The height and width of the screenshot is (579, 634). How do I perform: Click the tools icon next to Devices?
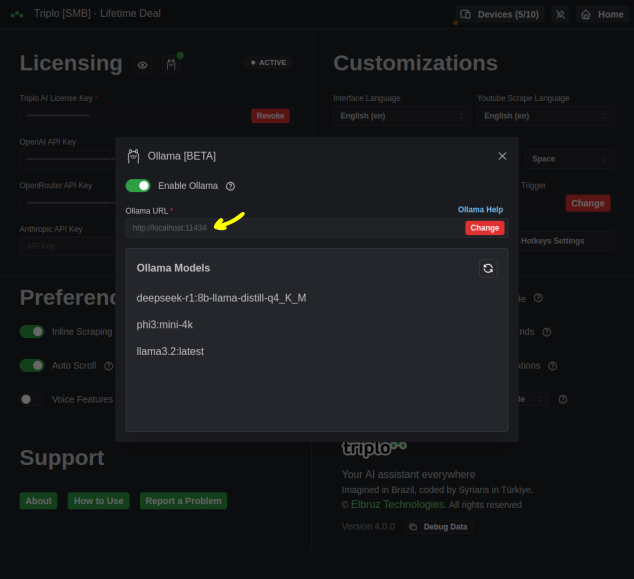click(x=560, y=15)
